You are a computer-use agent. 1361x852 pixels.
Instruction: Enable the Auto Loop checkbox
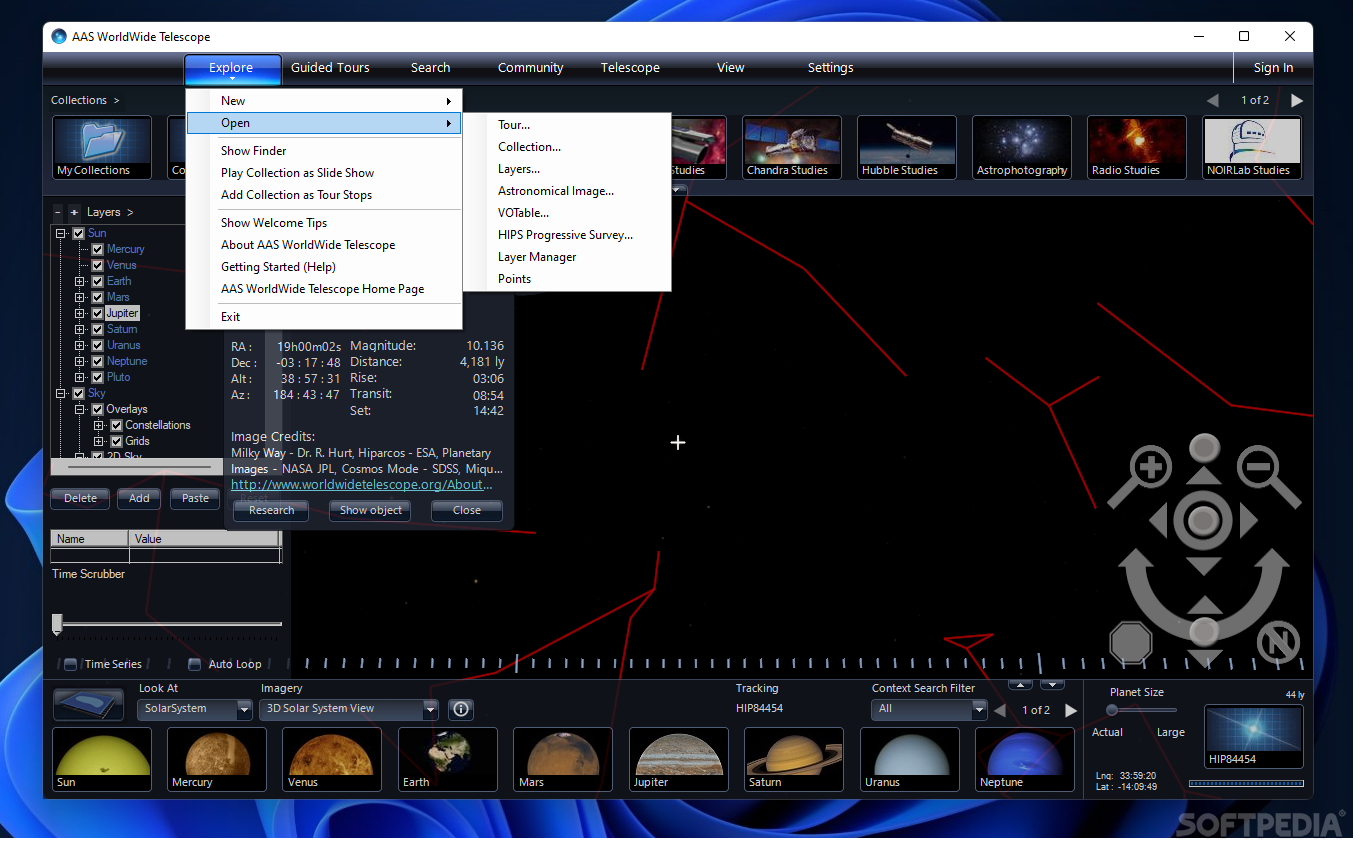pyautogui.click(x=194, y=664)
